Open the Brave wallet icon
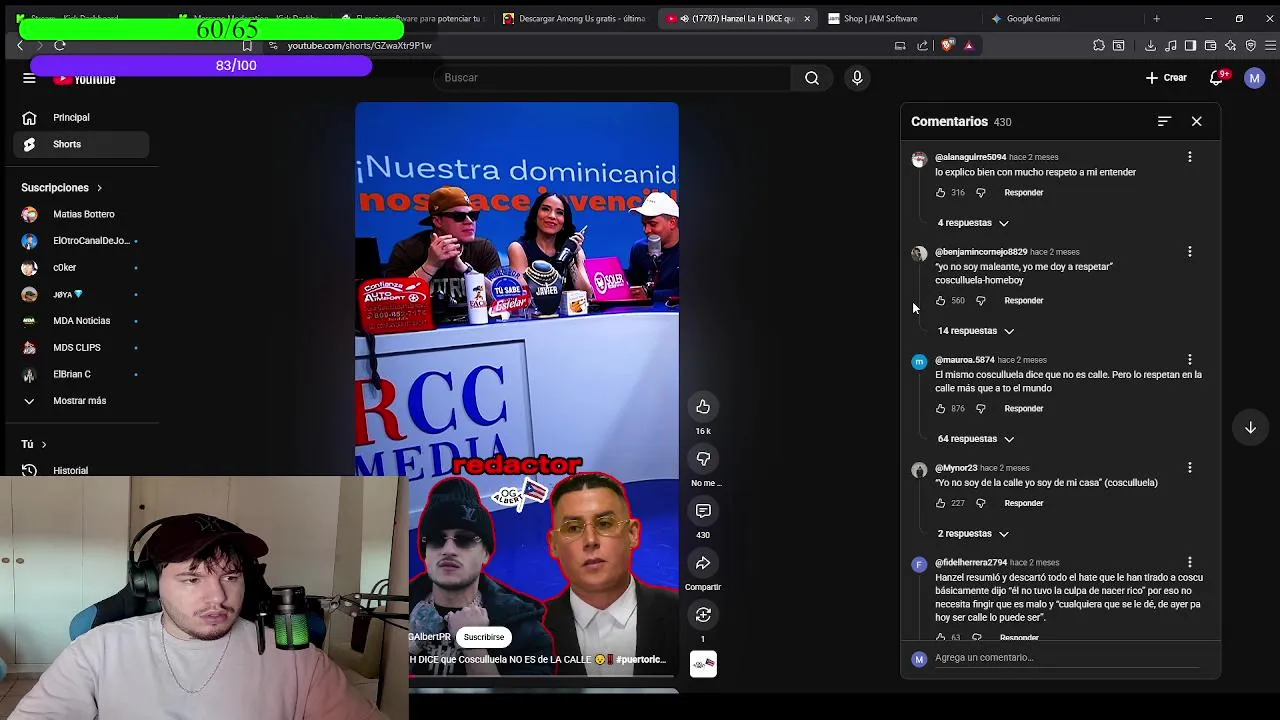The image size is (1280, 720). click(x=1210, y=46)
